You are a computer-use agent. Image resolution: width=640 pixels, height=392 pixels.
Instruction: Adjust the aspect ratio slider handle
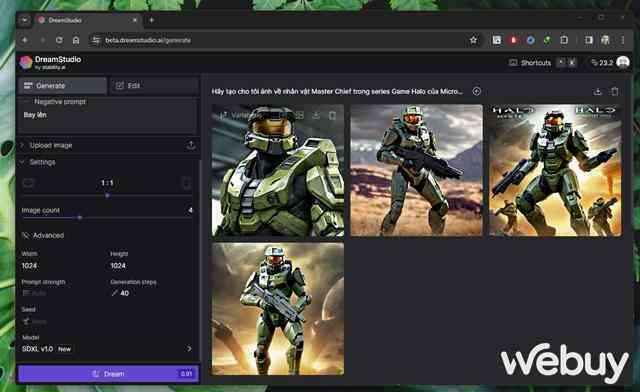tap(107, 196)
